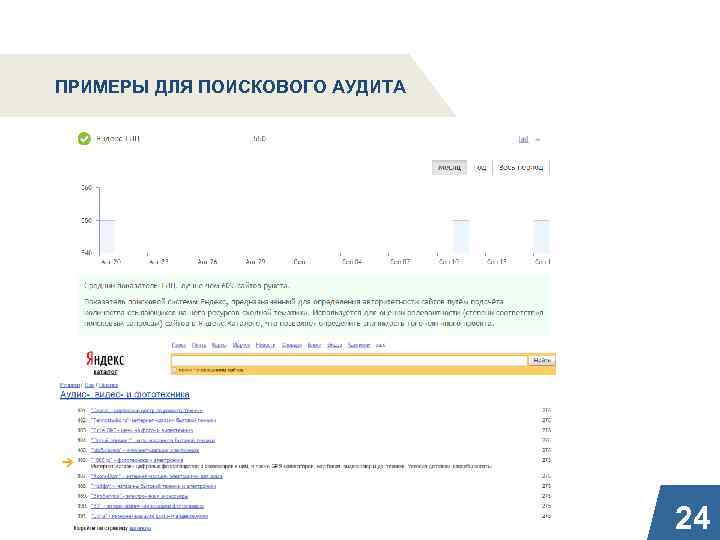Open the Почта link in Yandex header
Screen dimensions: 720x540
coord(198,345)
